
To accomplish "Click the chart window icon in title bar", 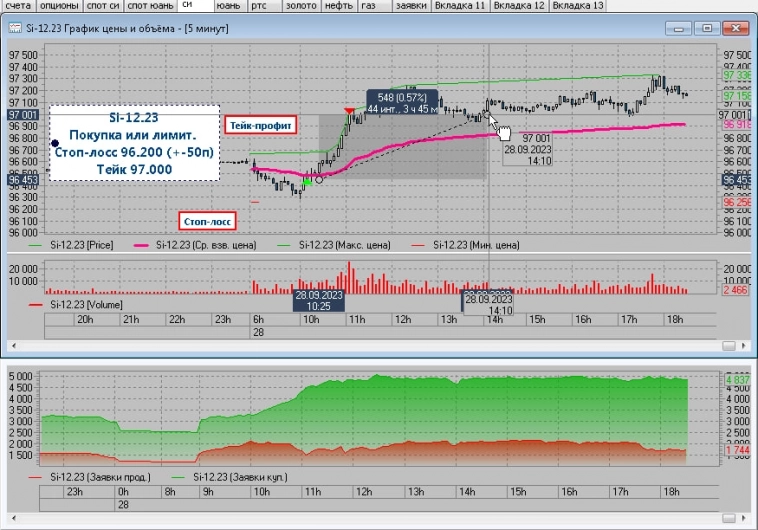I will 15,28.
